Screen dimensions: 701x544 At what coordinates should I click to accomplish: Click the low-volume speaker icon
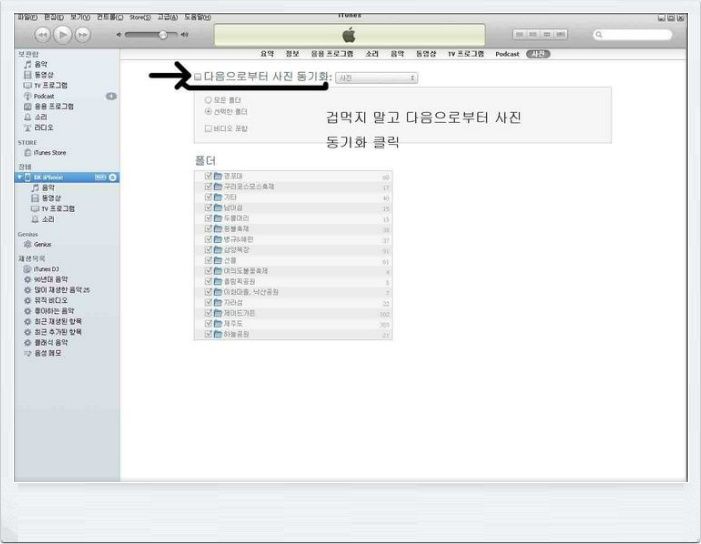119,34
